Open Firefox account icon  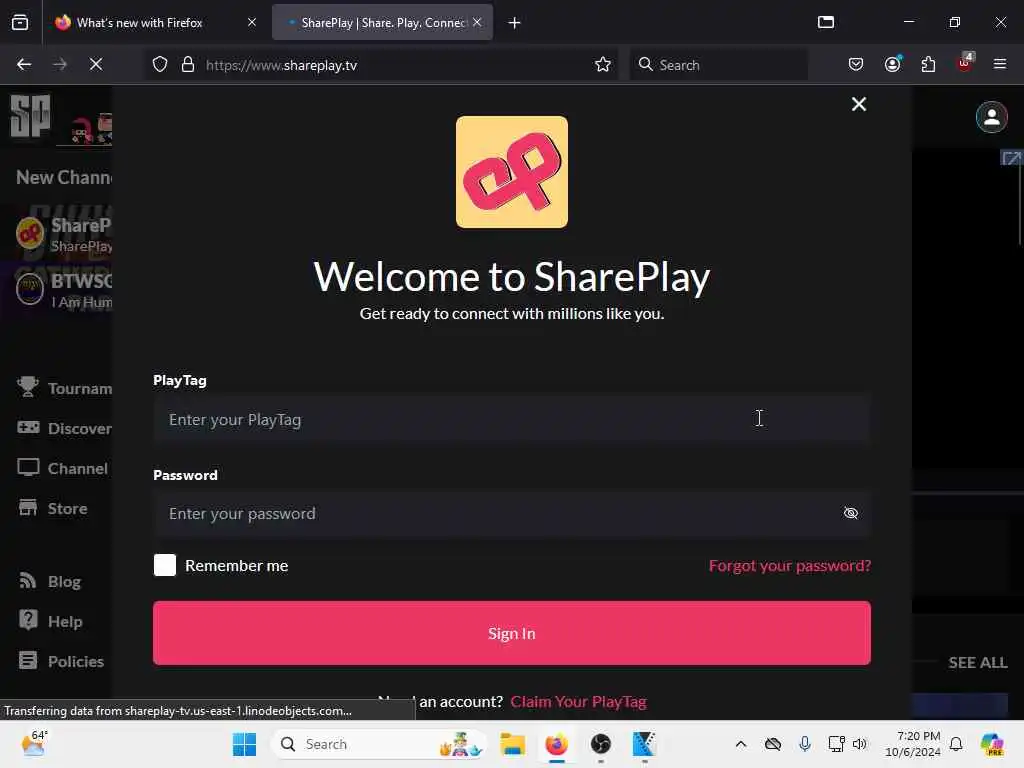pyautogui.click(x=893, y=64)
